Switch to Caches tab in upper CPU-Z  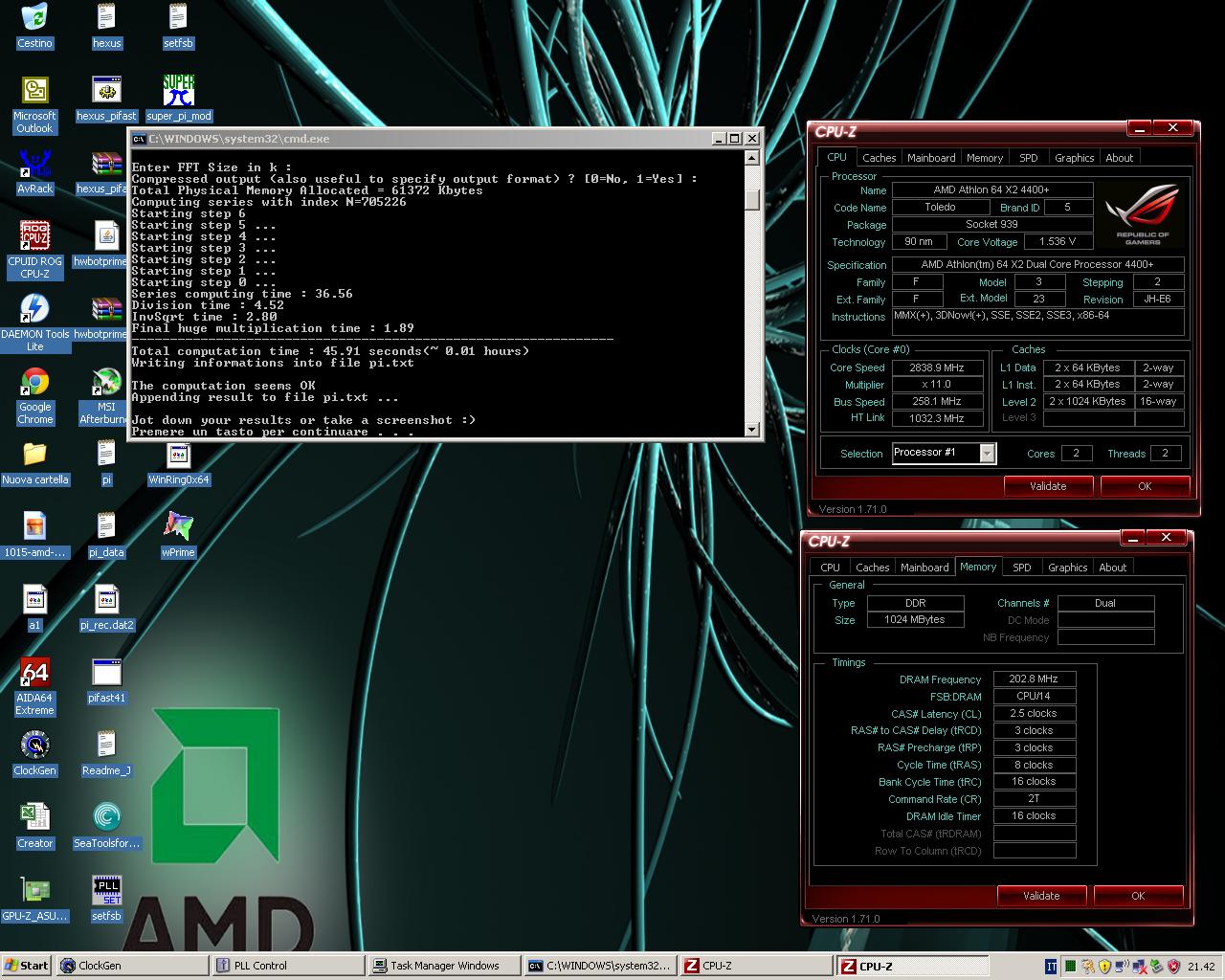[x=879, y=158]
